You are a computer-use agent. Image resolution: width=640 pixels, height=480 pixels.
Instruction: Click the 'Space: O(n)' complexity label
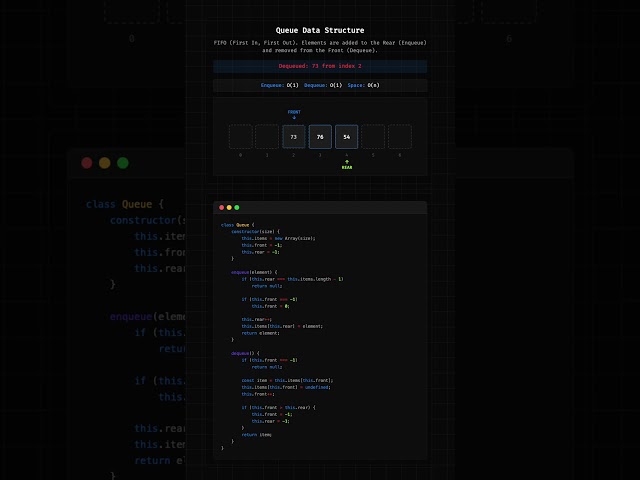[x=363, y=85]
